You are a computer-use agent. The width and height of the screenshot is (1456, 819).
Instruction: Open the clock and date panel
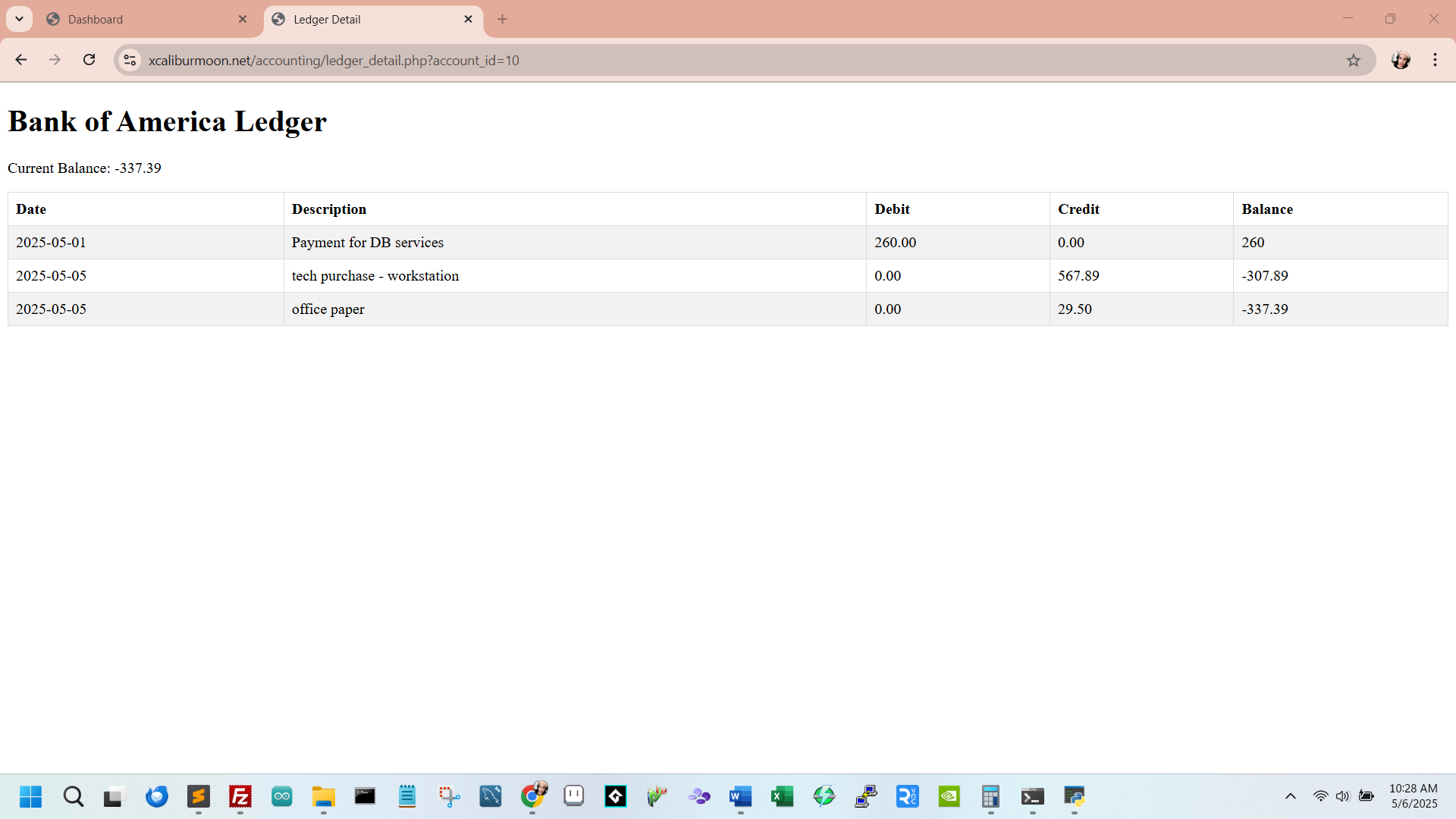click(x=1414, y=796)
